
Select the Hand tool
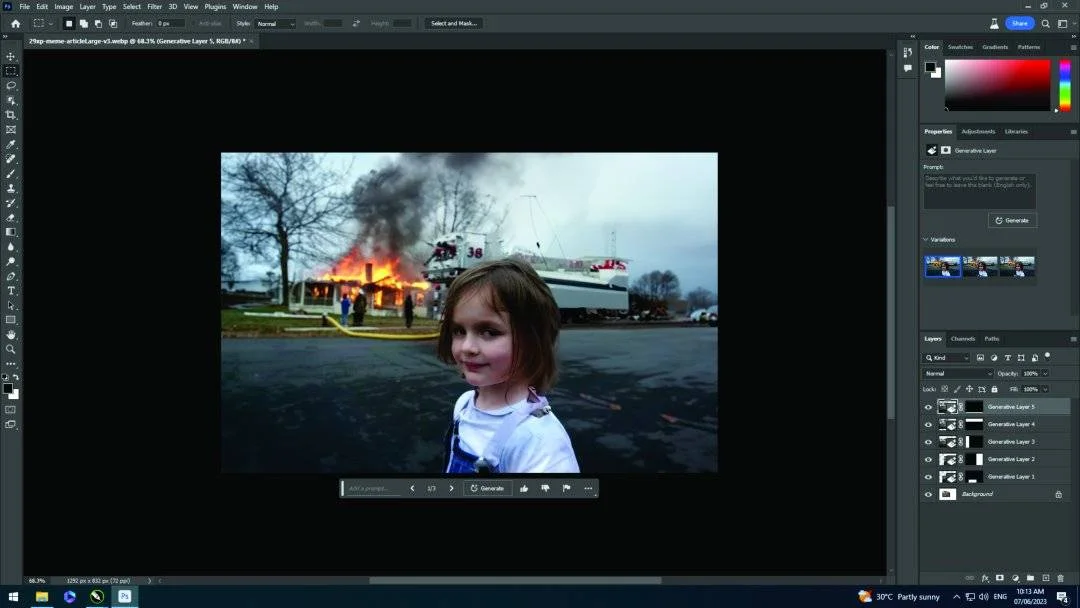tap(11, 335)
